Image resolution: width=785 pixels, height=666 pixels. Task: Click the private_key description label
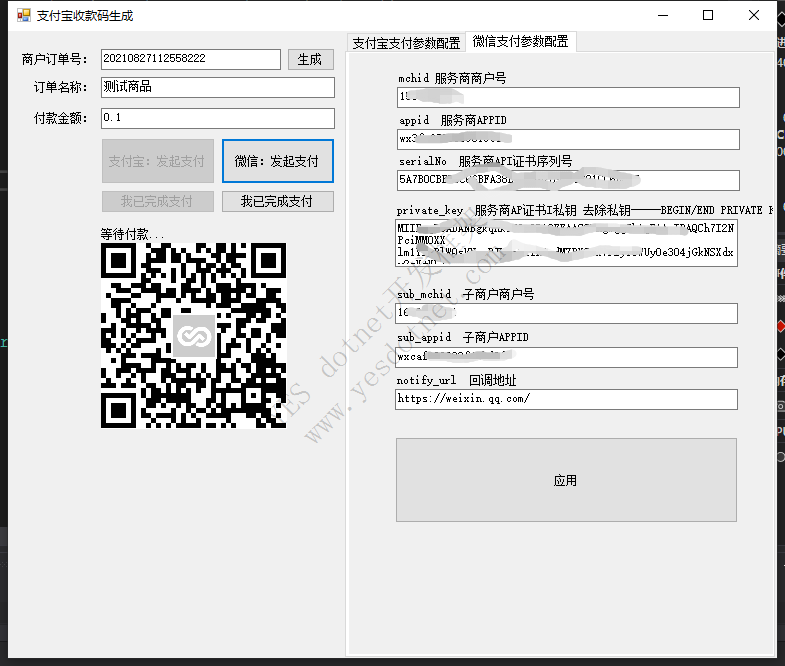[585, 210]
